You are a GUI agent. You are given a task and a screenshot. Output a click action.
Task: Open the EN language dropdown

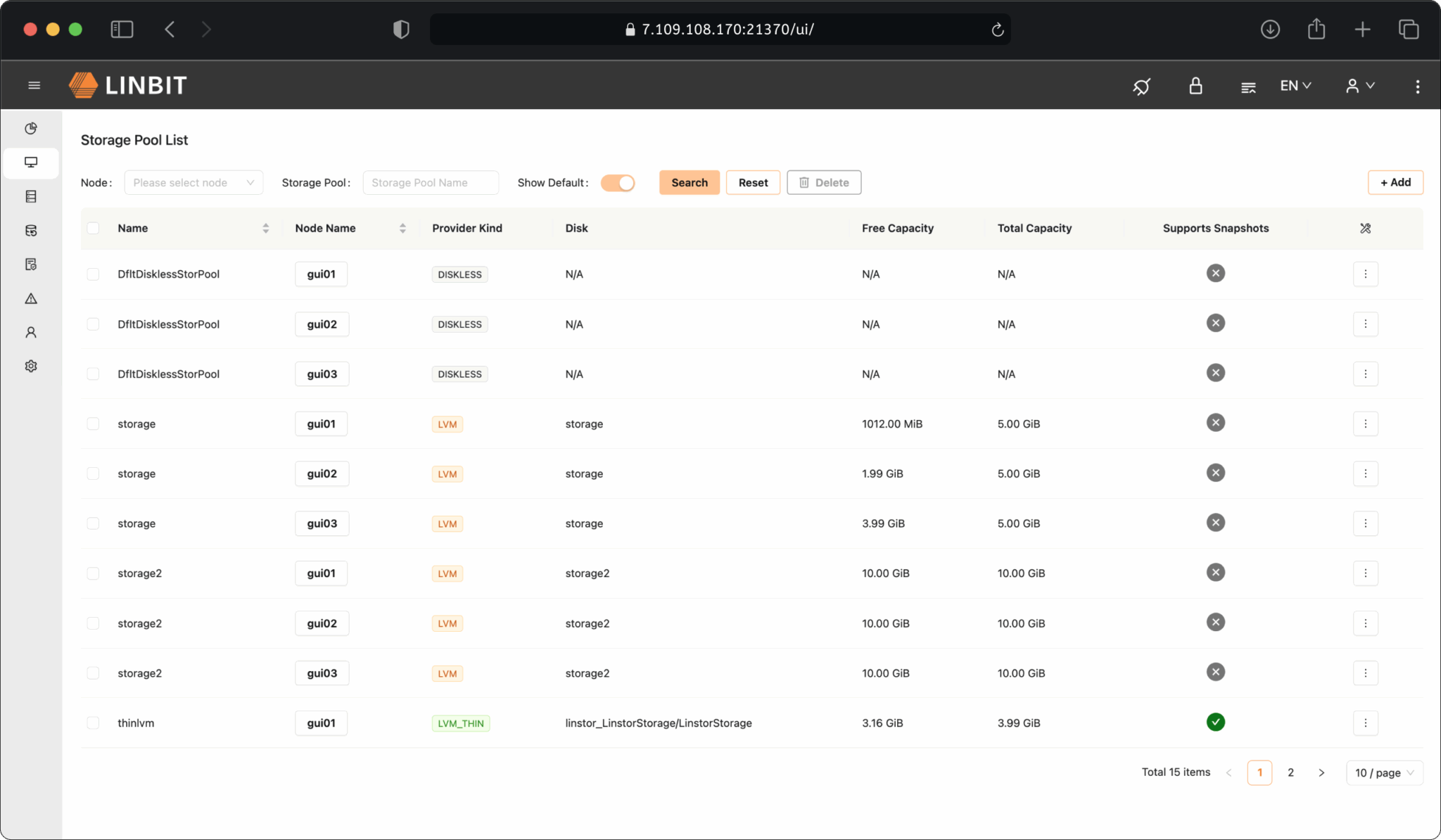(1295, 85)
